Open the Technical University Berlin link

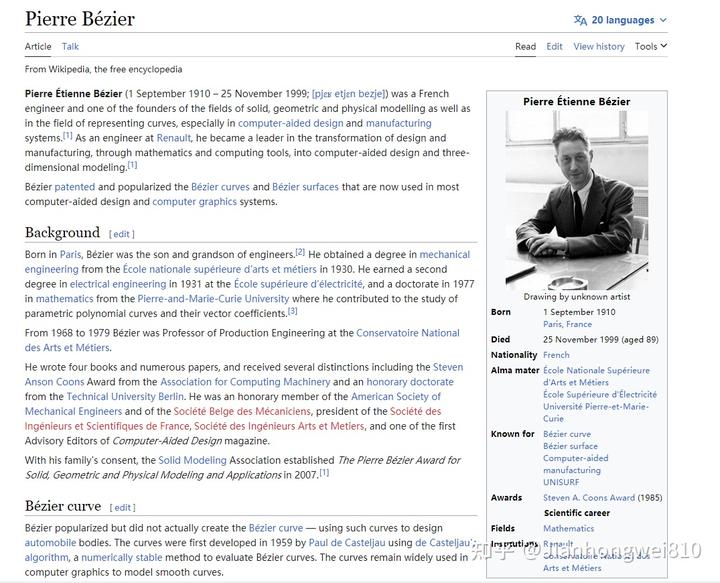(125, 397)
